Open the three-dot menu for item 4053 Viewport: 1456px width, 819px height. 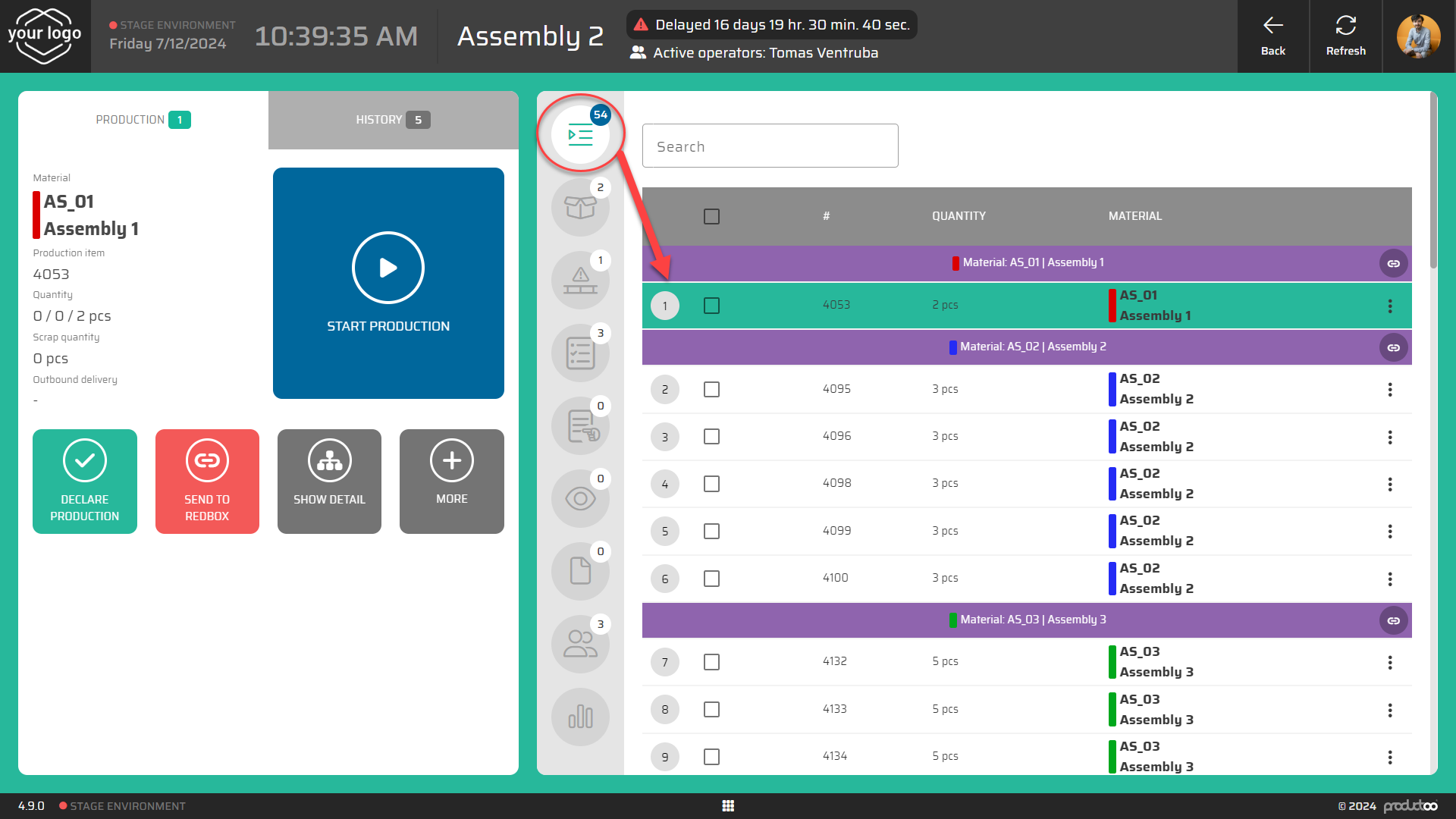[x=1390, y=306]
